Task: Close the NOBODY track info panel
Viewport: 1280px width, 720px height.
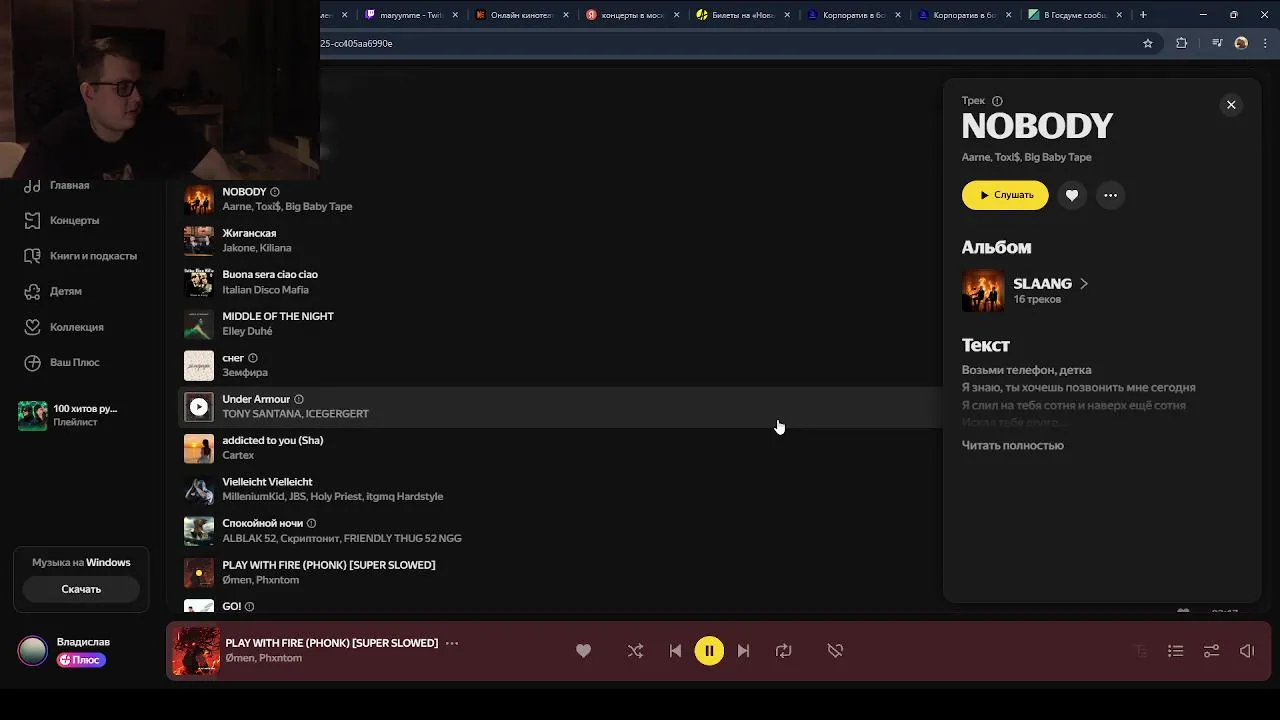Action: 1231,105
